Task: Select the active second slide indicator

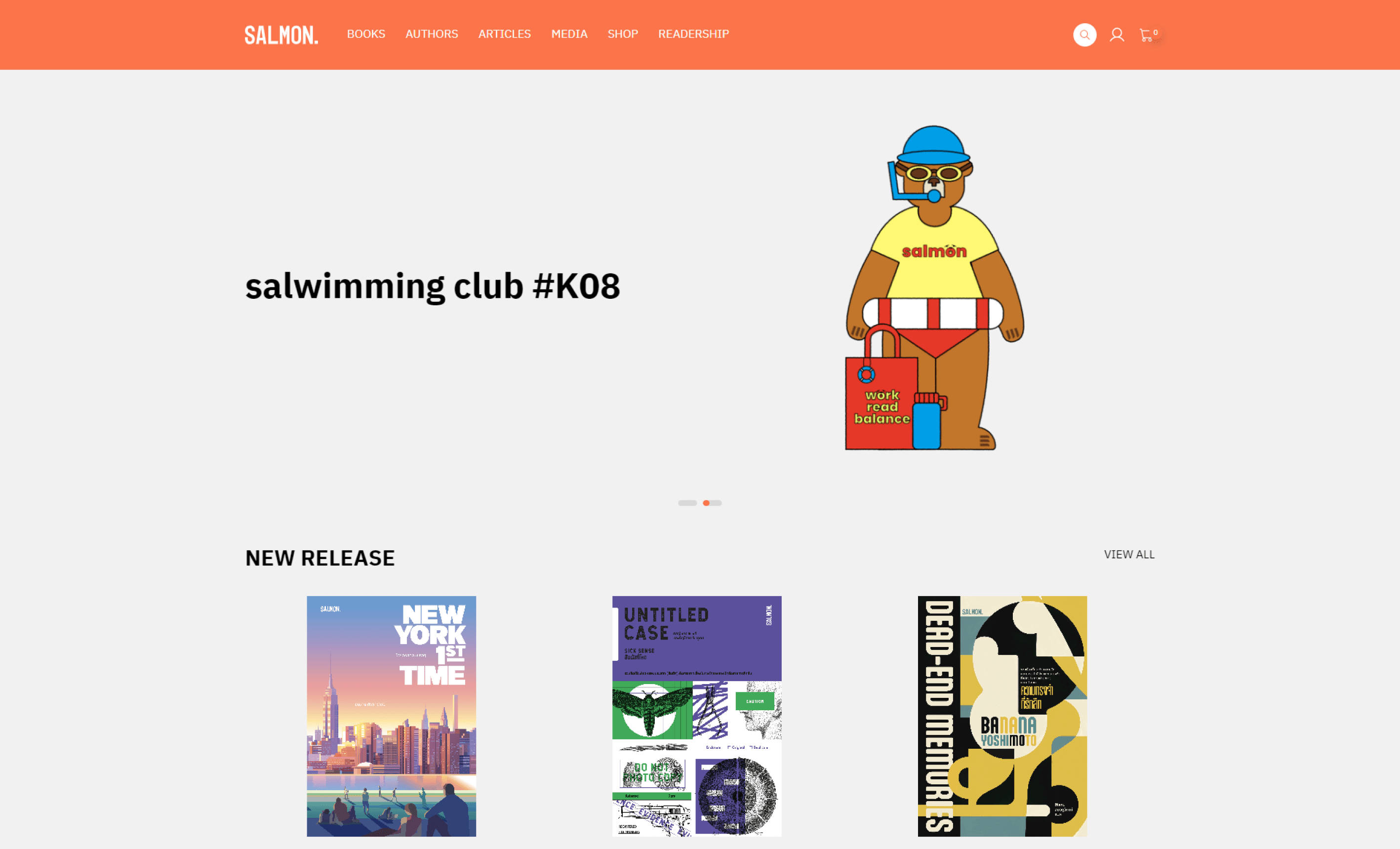Action: click(x=712, y=503)
